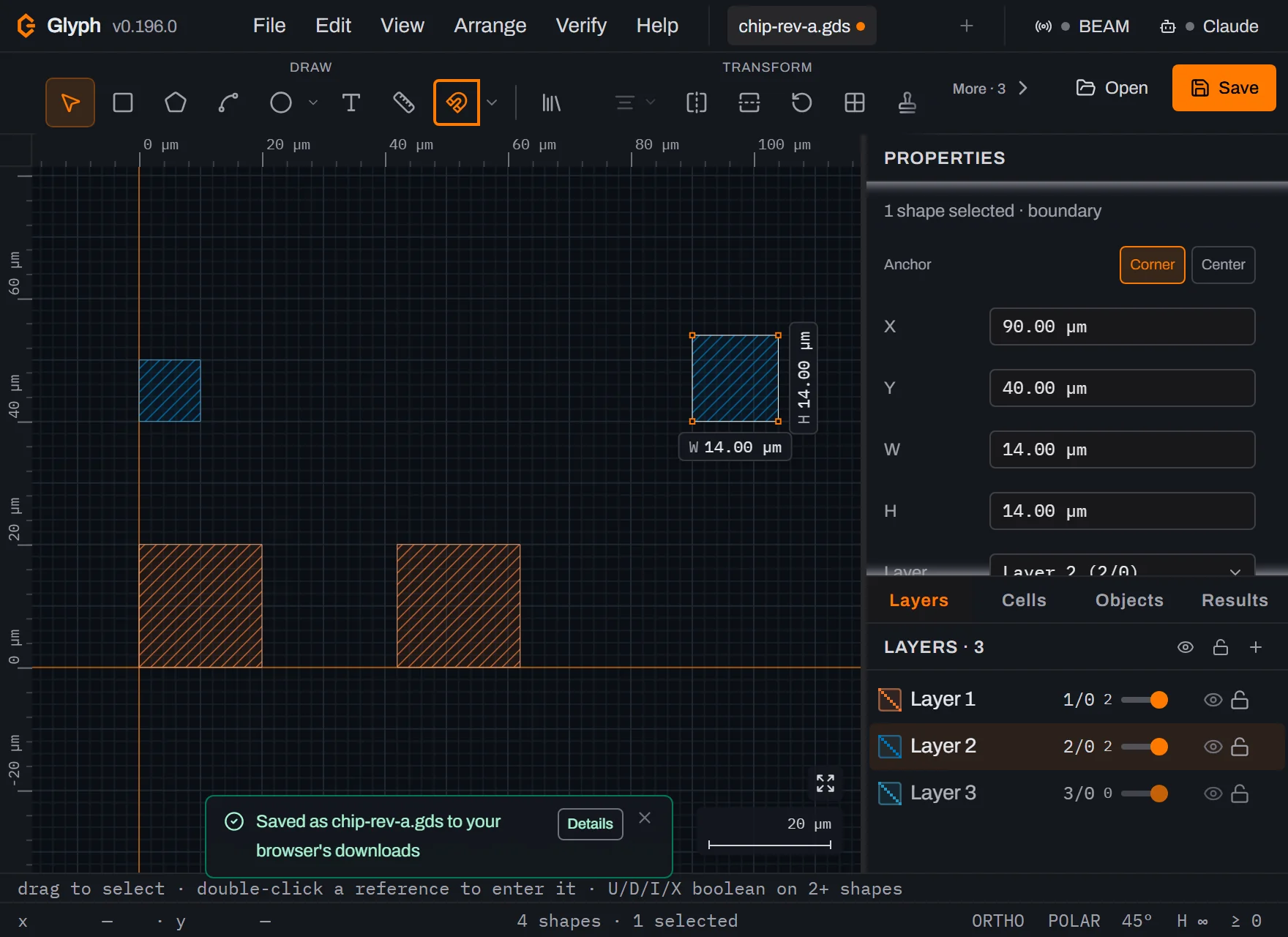Image resolution: width=1288 pixels, height=937 pixels.
Task: Click Details on the saved notification
Action: [590, 824]
